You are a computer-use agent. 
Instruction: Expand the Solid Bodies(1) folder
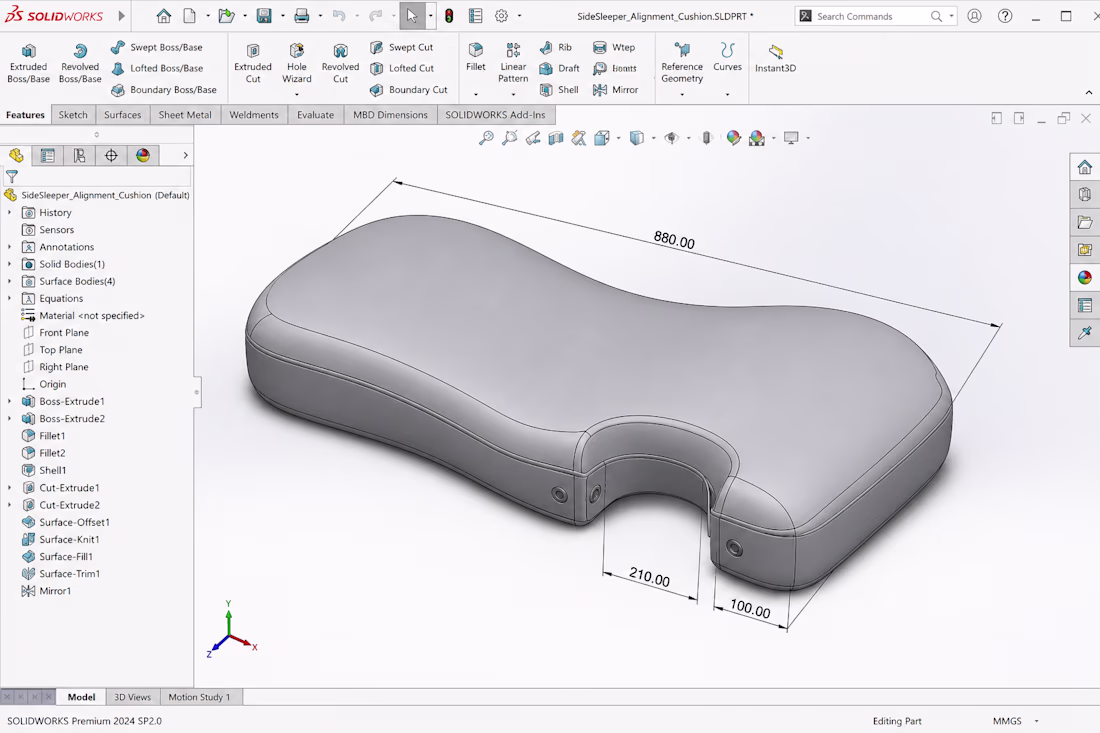pos(9,264)
